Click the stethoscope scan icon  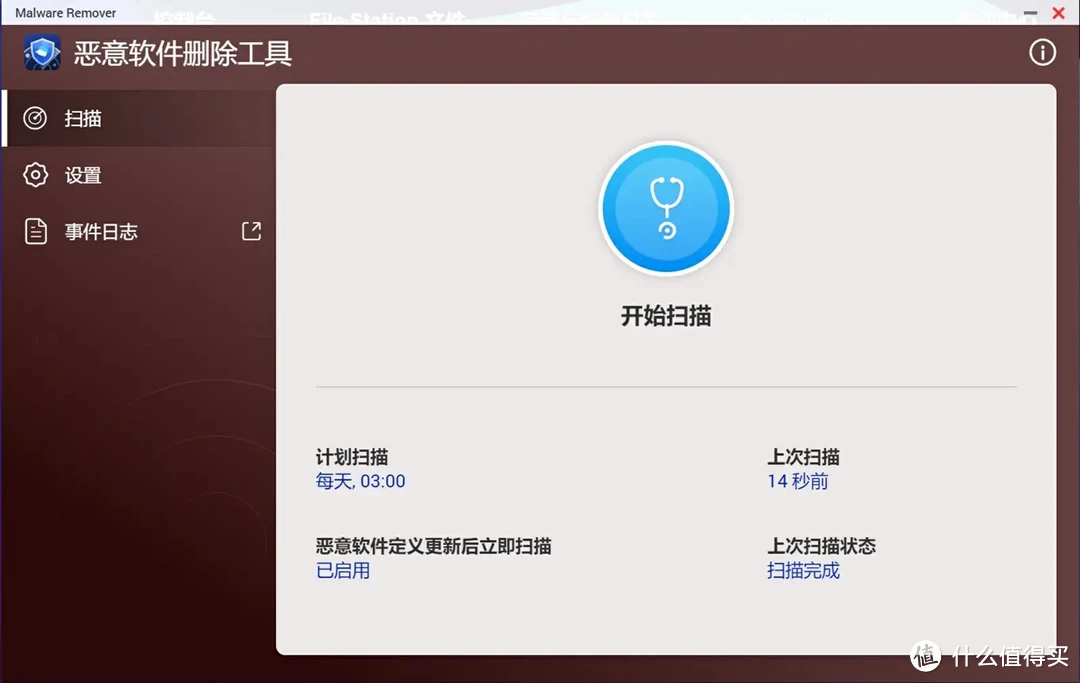[x=666, y=207]
